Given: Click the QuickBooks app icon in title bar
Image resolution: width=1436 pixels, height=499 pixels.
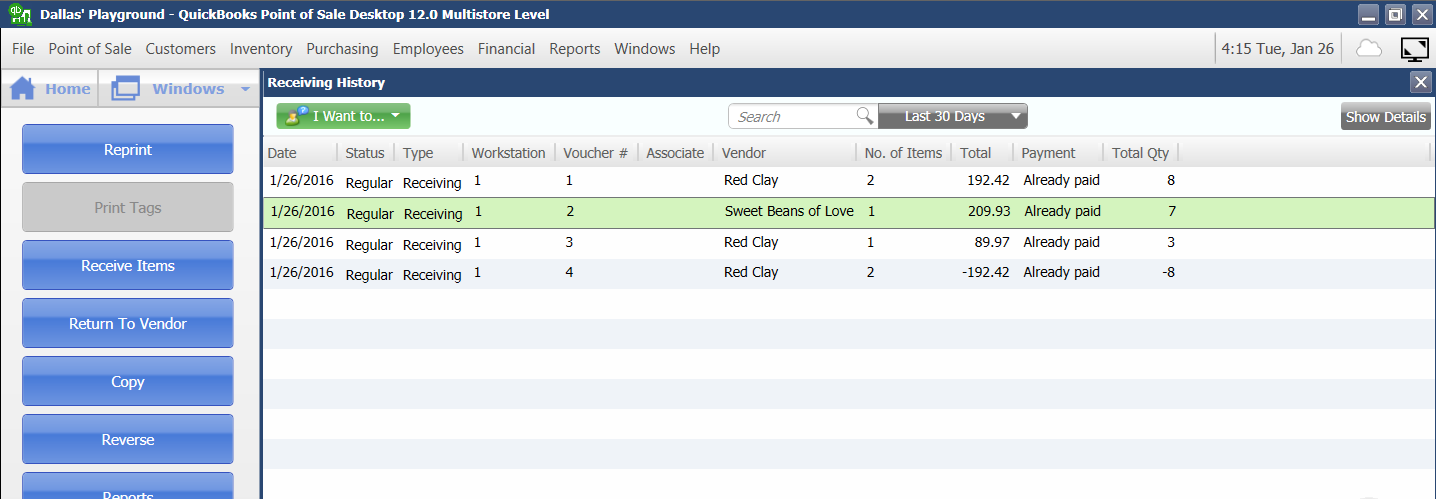Looking at the screenshot, I should [x=20, y=15].
